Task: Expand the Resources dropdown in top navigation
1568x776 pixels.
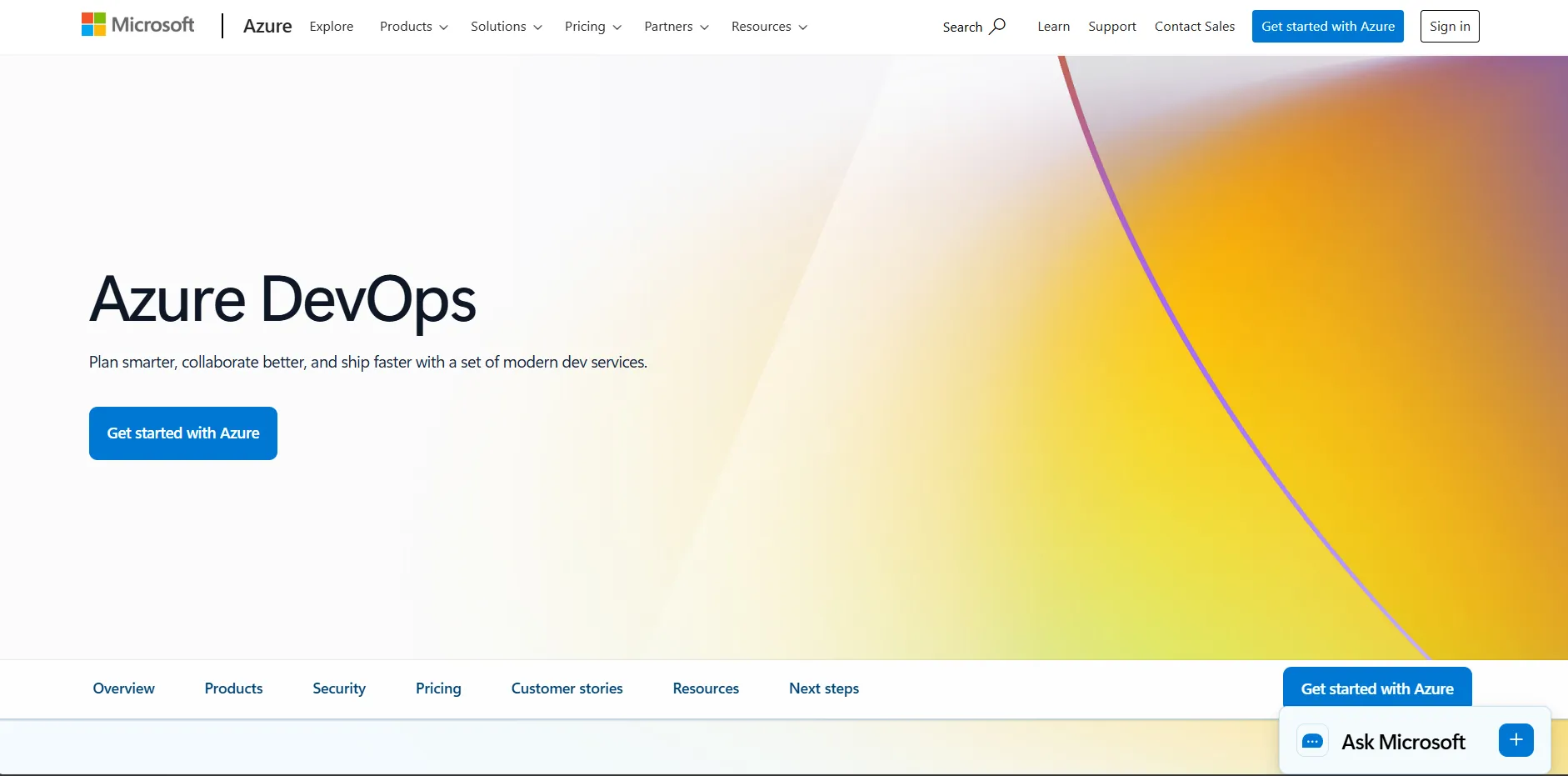Action: pos(769,27)
